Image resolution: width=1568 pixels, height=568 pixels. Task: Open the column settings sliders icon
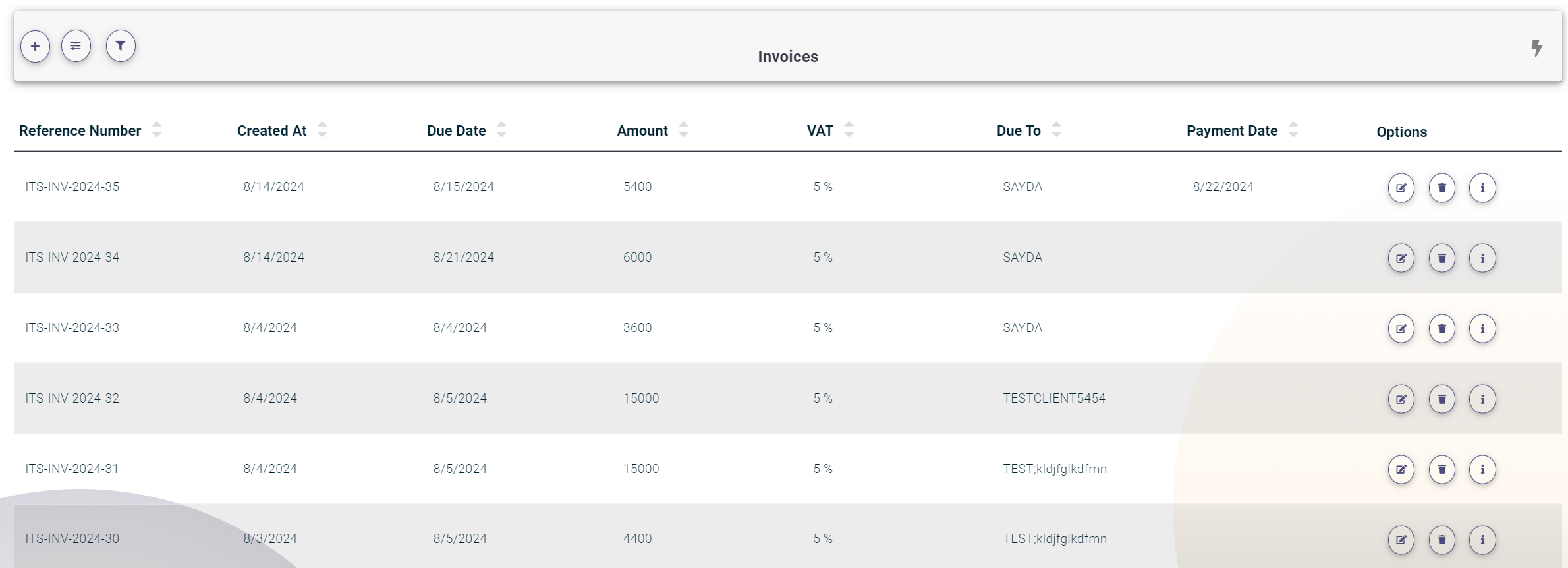click(x=76, y=46)
